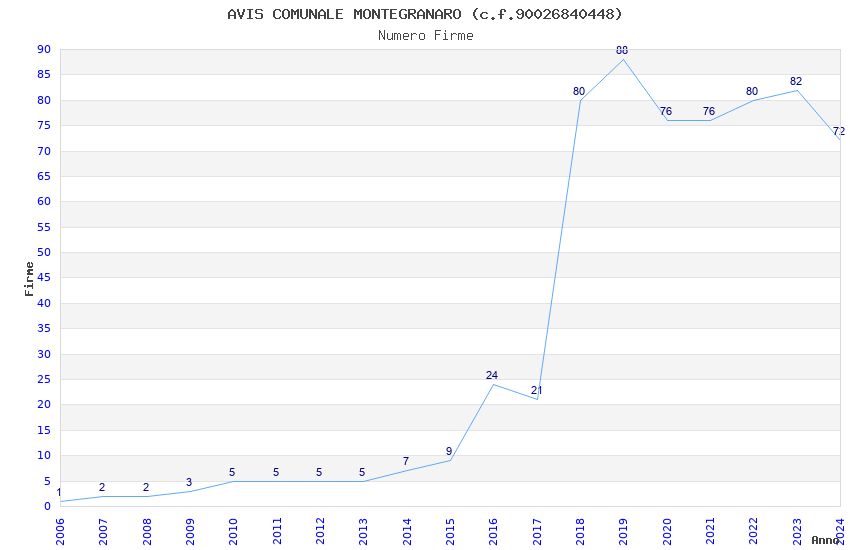The width and height of the screenshot is (850, 550).
Task: Select x-axis year 2023
Action: (x=797, y=532)
